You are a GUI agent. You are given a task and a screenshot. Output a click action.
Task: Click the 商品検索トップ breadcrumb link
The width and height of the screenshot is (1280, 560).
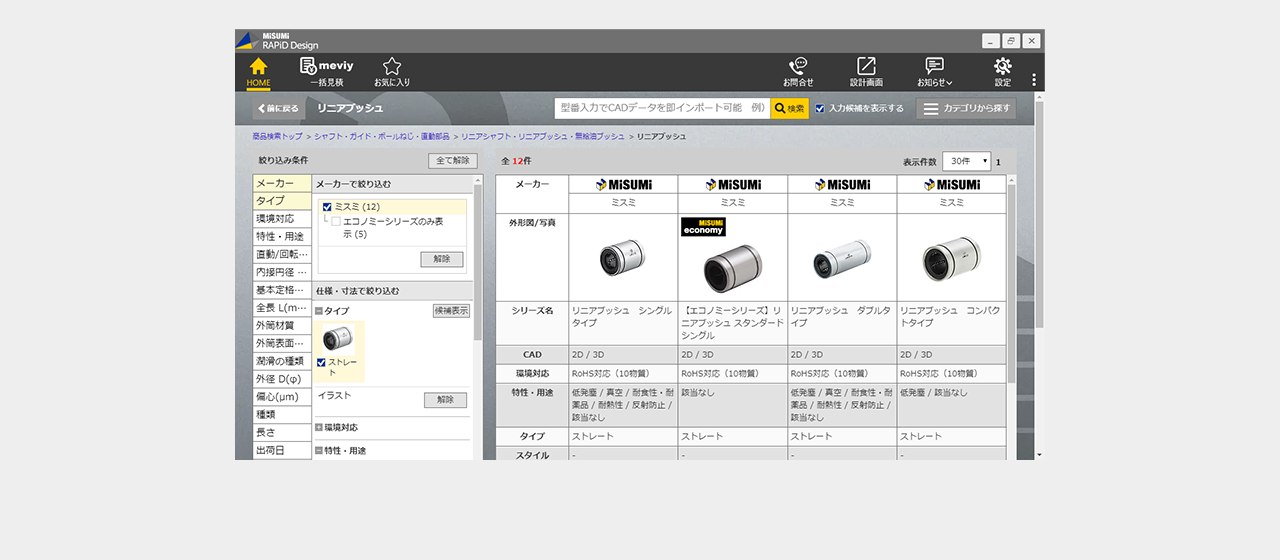[277, 136]
